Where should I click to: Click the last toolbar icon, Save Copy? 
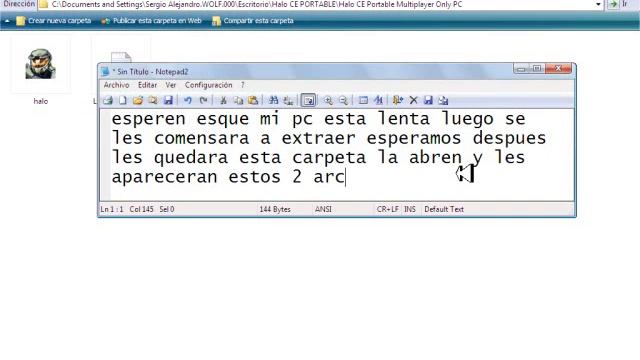(x=443, y=100)
